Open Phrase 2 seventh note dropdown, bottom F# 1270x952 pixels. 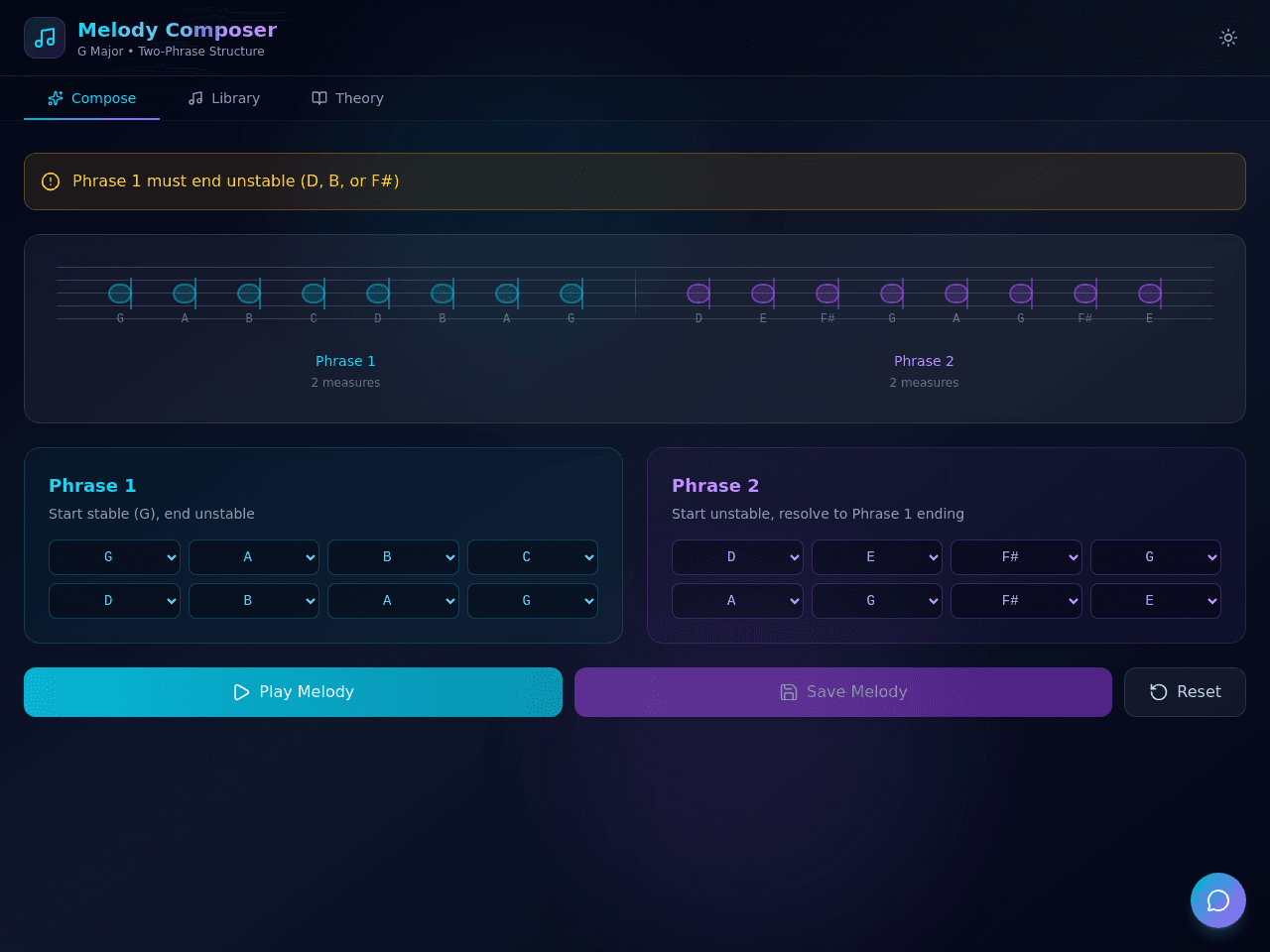(x=1016, y=601)
